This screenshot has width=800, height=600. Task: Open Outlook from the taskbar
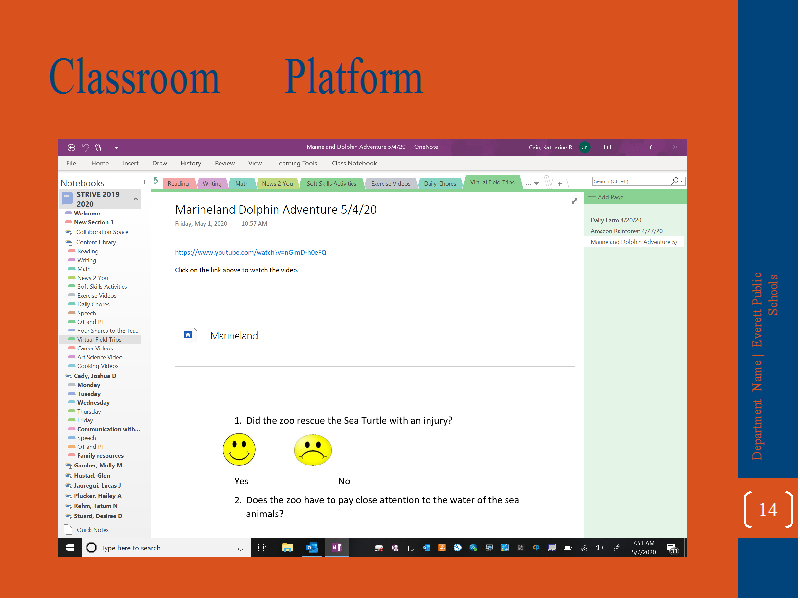click(x=312, y=548)
